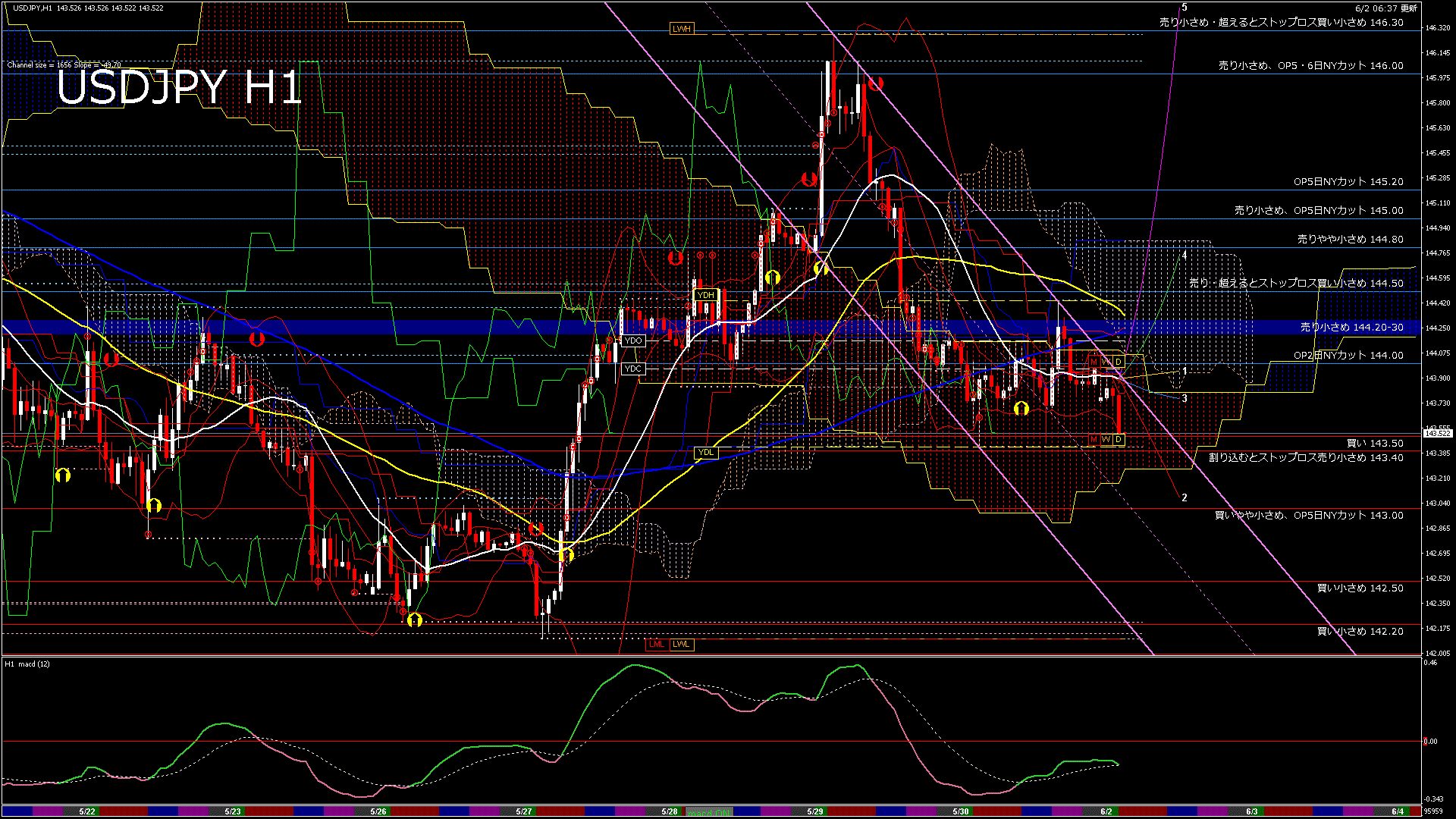Click the 'OP5日NYカット 145.20' annotation

coord(1348,182)
